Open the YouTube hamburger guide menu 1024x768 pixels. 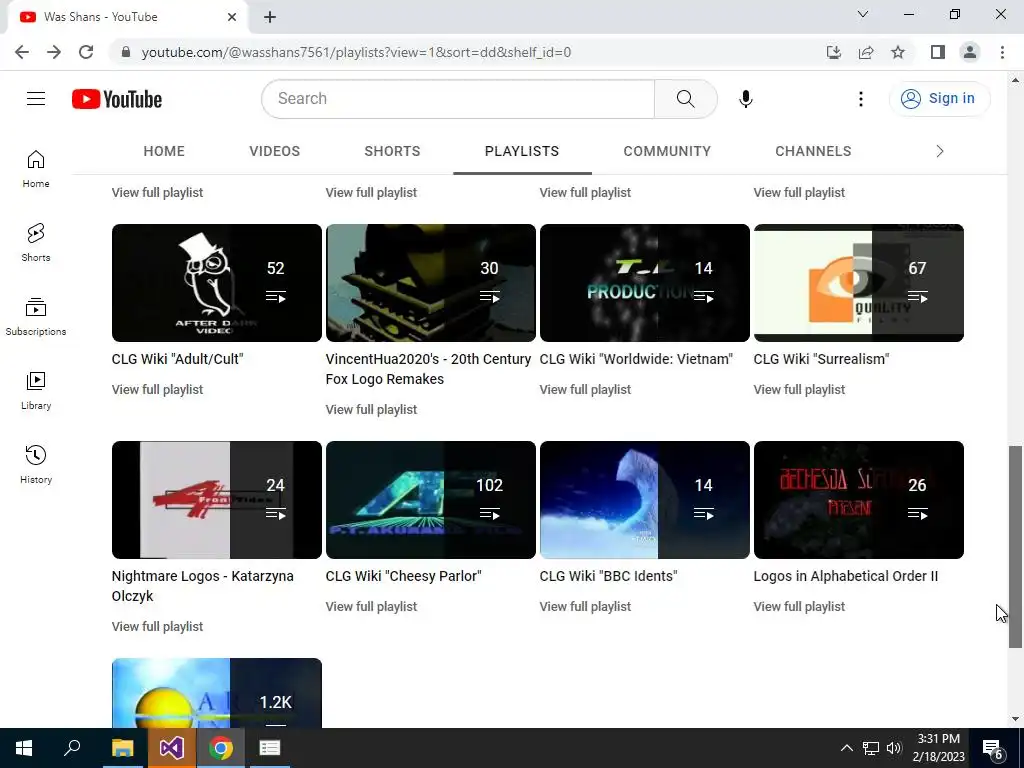36,99
